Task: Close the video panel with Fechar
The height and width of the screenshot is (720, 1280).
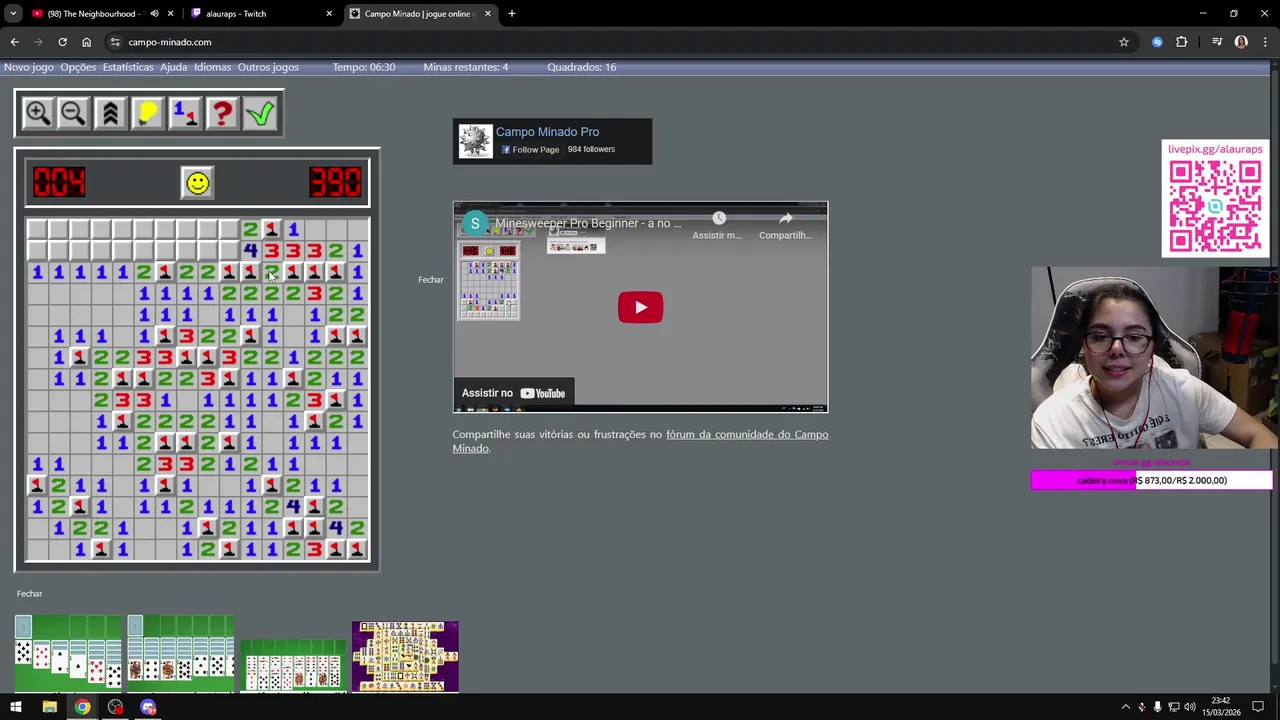Action: [430, 280]
